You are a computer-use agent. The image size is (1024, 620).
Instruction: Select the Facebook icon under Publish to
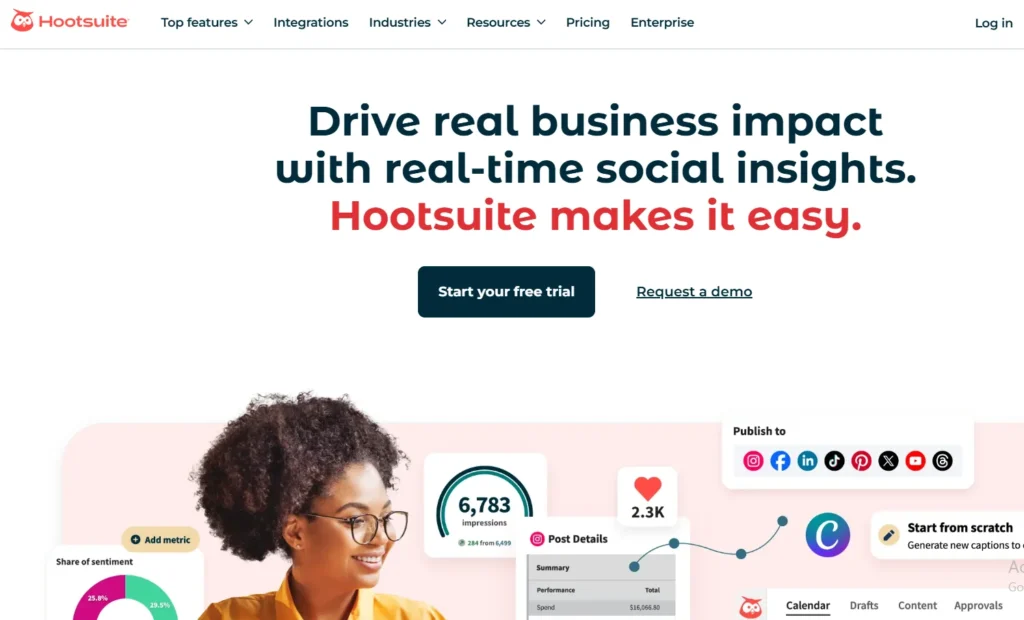(x=780, y=461)
